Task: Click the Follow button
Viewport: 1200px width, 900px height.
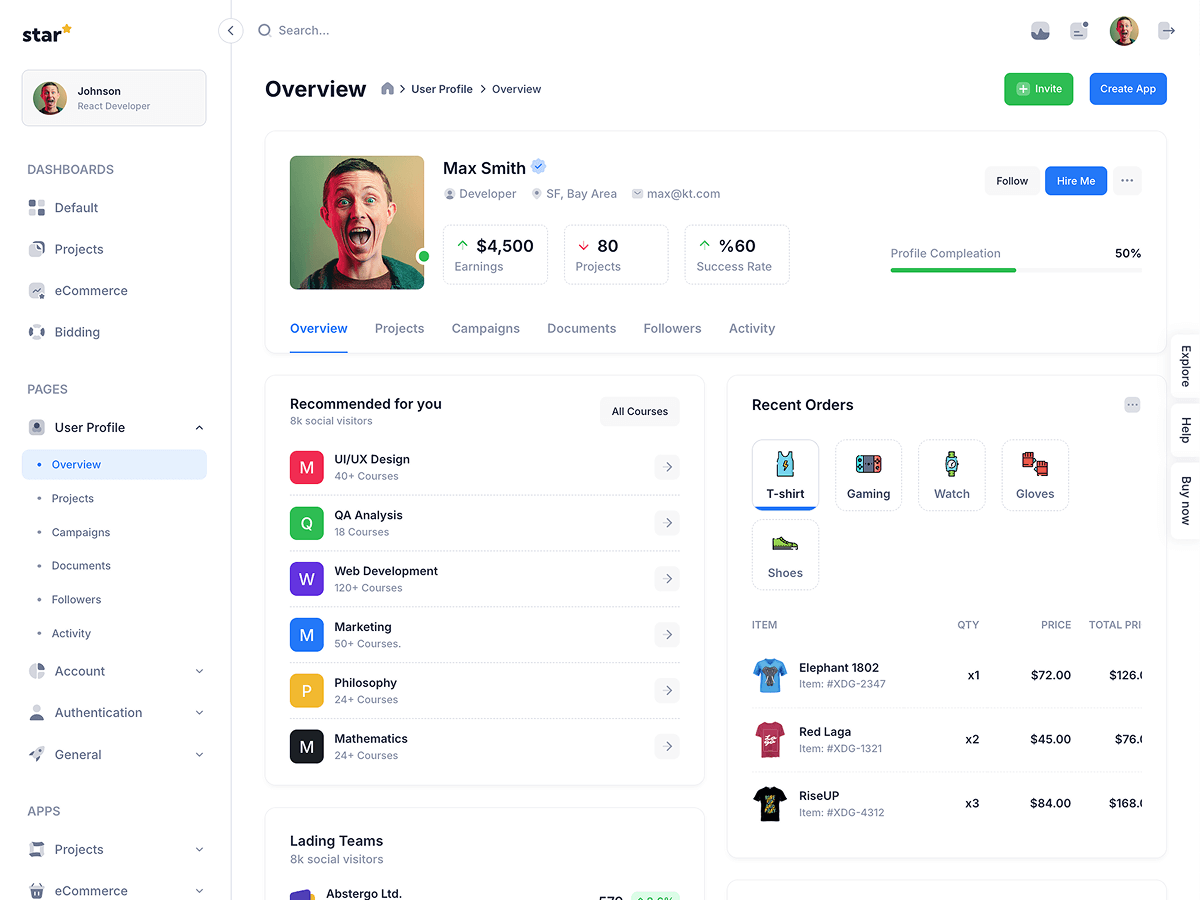Action: point(1011,180)
